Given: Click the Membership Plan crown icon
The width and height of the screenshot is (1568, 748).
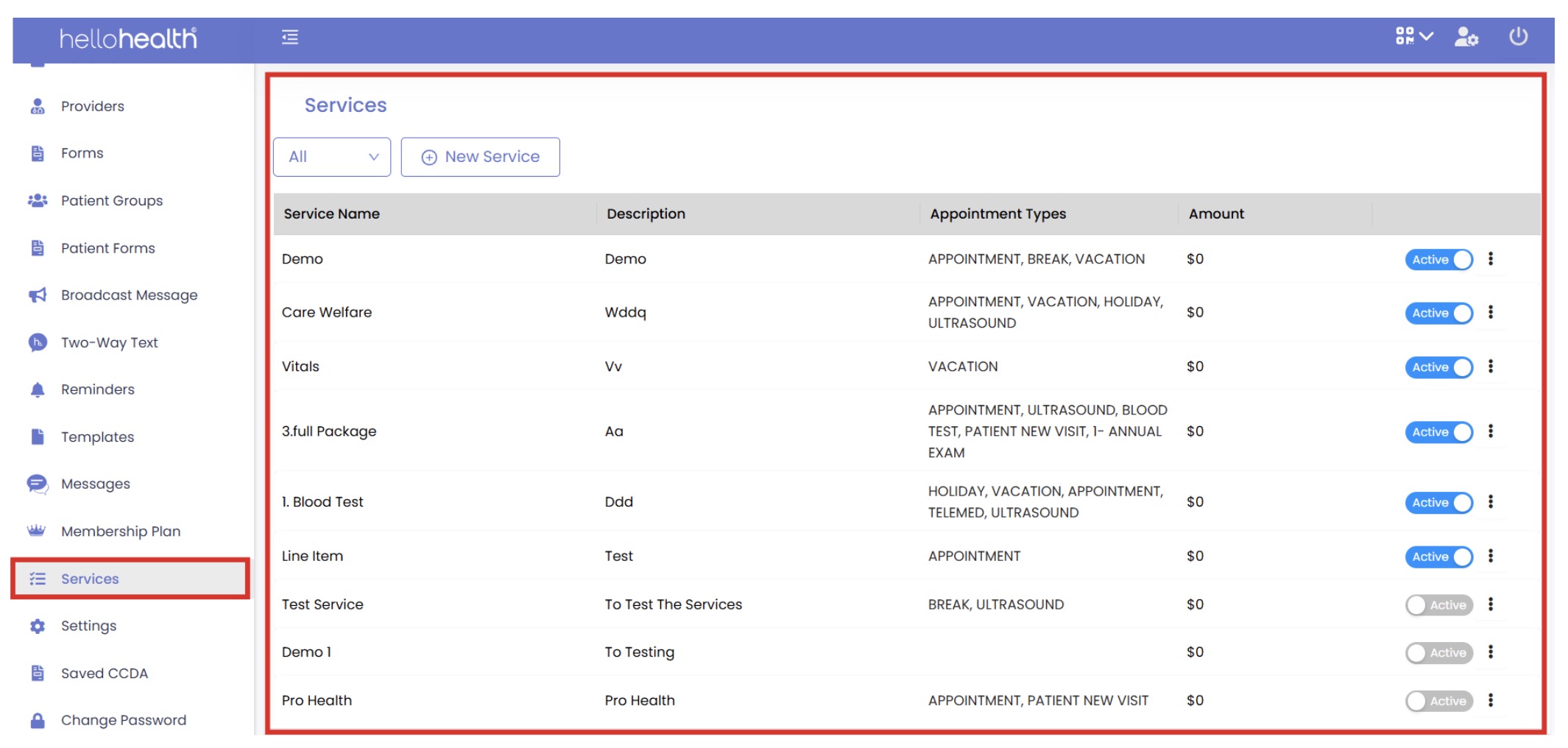Looking at the screenshot, I should 37,531.
